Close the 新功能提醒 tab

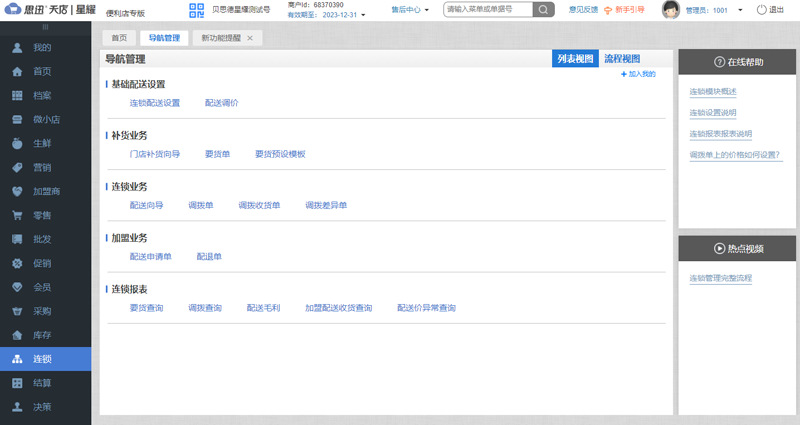coord(250,38)
